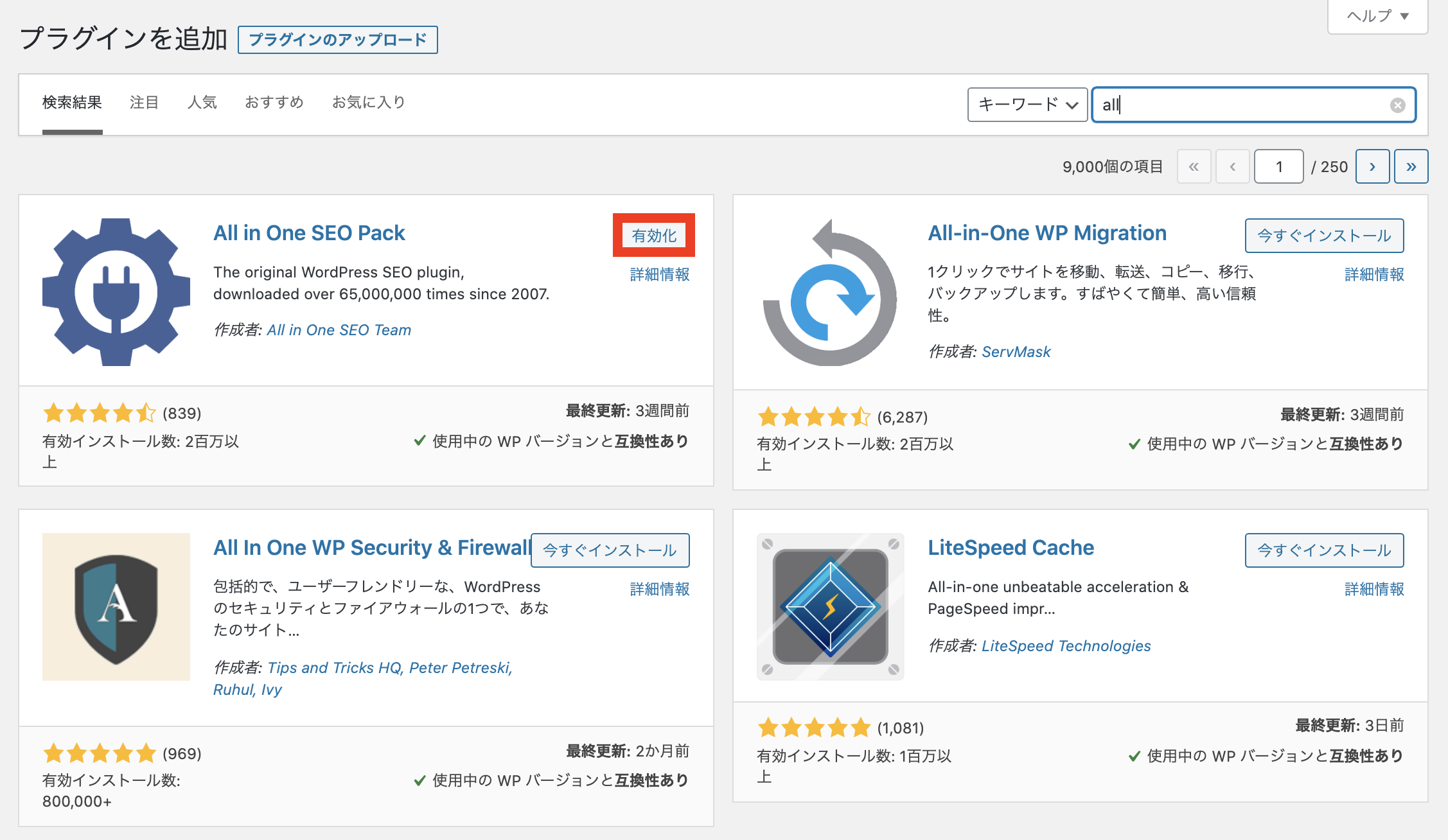Click 最終更新: 3日前 on LiteSpeed Cache card

(1350, 726)
